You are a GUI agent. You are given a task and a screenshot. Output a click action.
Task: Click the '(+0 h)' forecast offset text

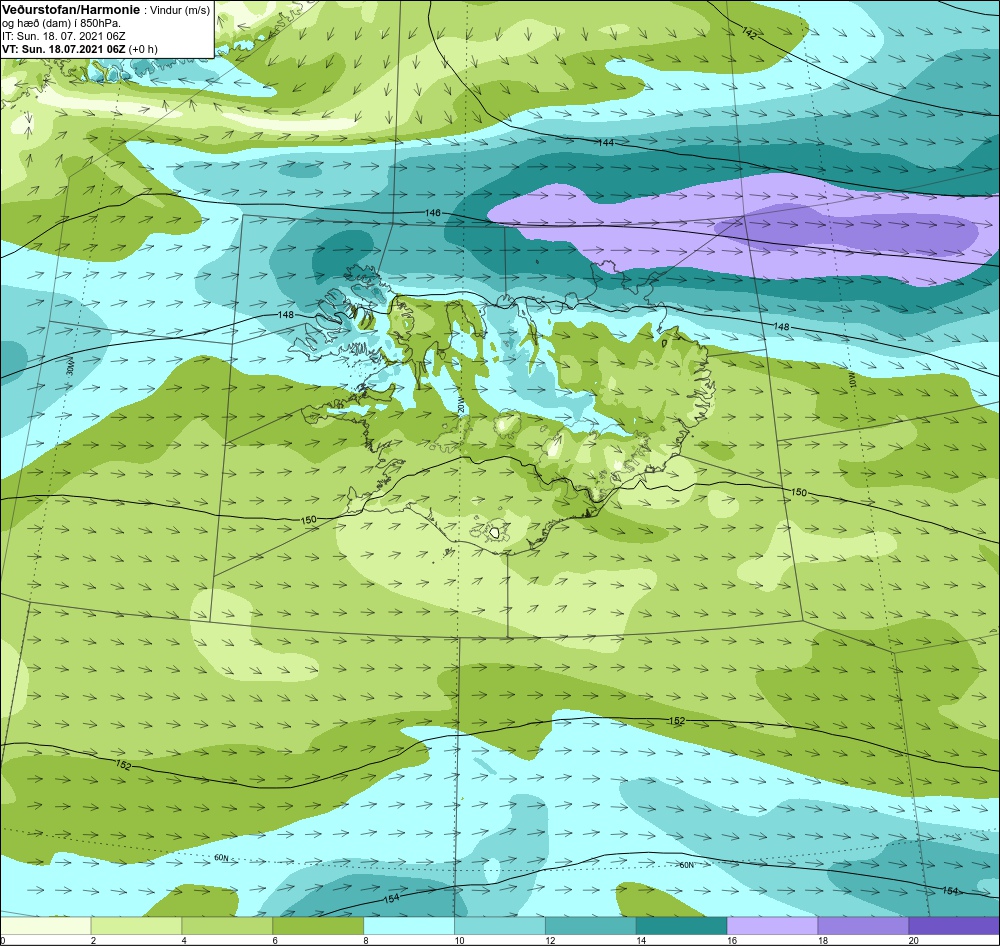pyautogui.click(x=143, y=48)
